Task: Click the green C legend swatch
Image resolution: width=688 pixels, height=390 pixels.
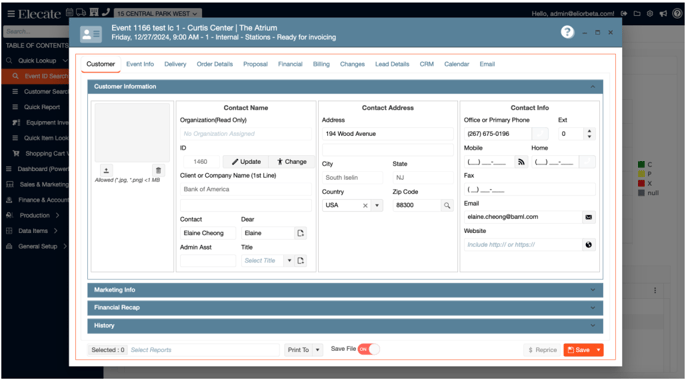Action: 641,165
